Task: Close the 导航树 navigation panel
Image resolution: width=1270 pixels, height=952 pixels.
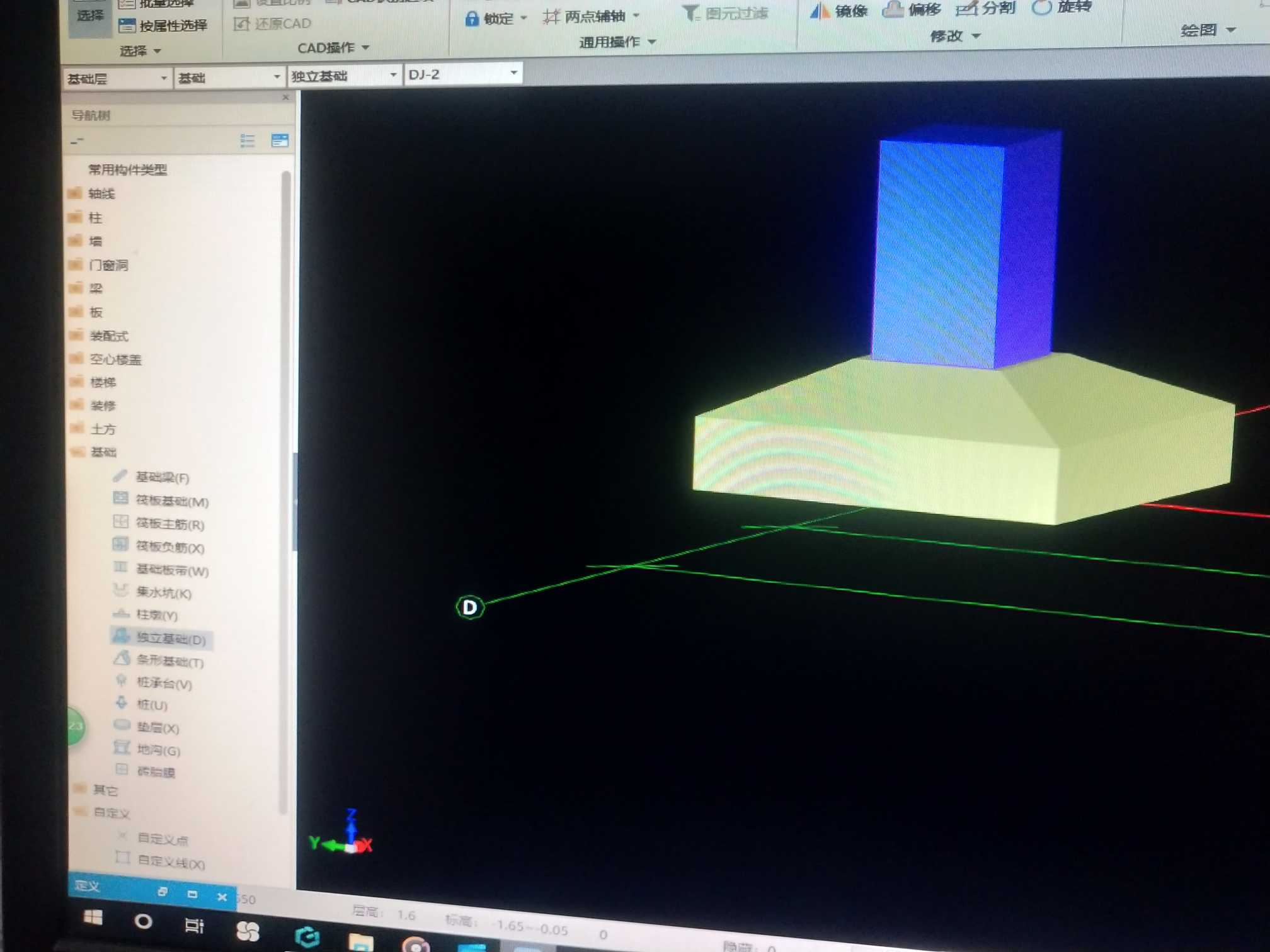Action: tap(286, 98)
